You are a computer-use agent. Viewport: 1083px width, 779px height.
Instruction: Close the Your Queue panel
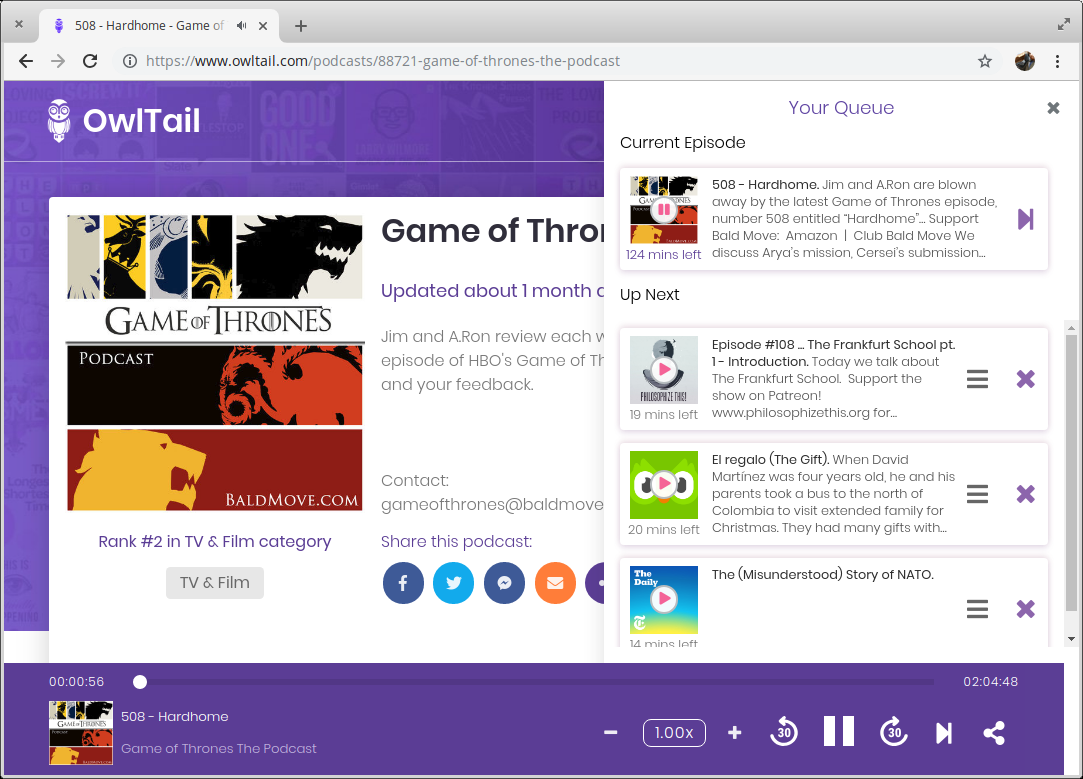pos(1053,108)
